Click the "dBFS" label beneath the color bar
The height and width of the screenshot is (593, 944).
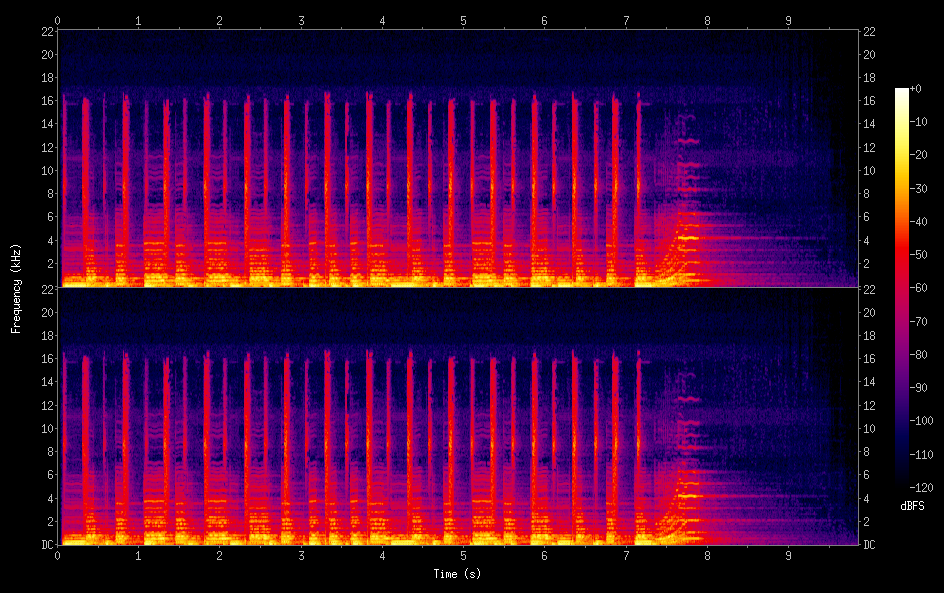(912, 507)
